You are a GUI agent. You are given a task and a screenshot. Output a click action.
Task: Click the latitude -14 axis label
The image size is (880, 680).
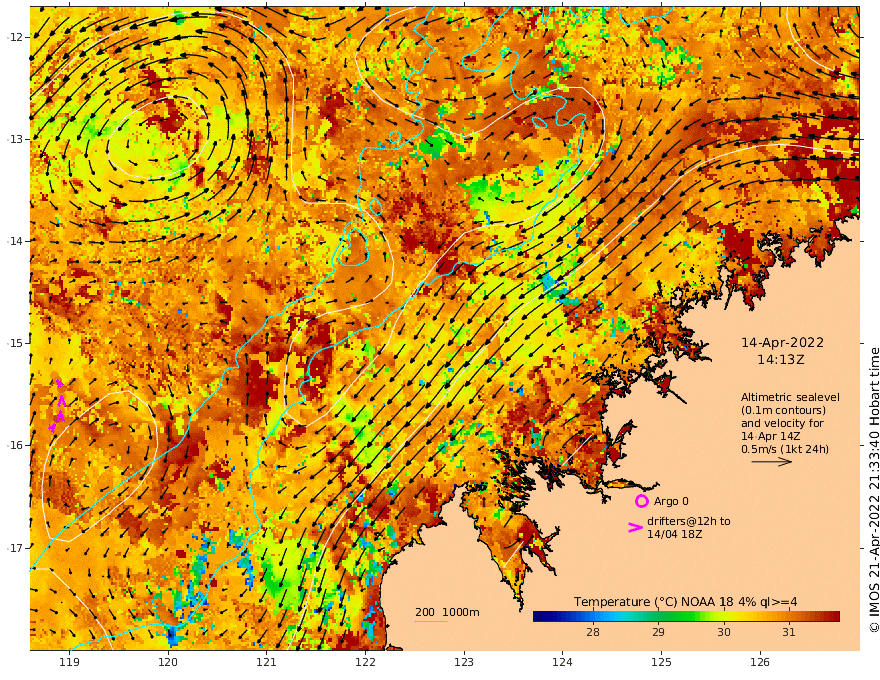[x=15, y=241]
